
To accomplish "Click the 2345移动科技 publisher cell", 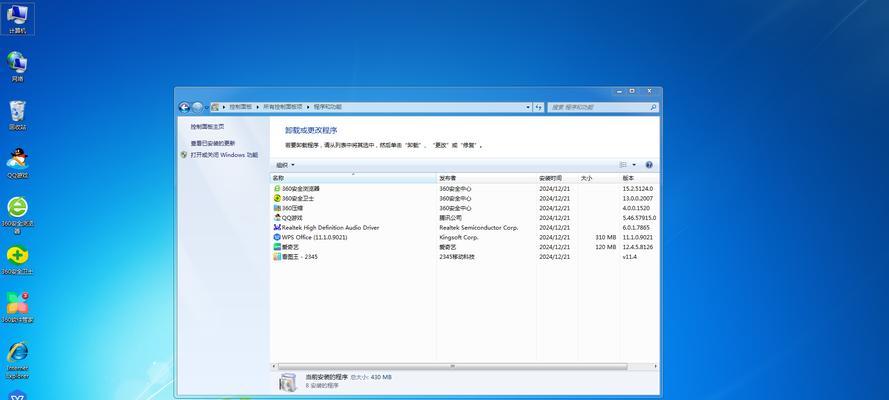I will pyautogui.click(x=457, y=257).
